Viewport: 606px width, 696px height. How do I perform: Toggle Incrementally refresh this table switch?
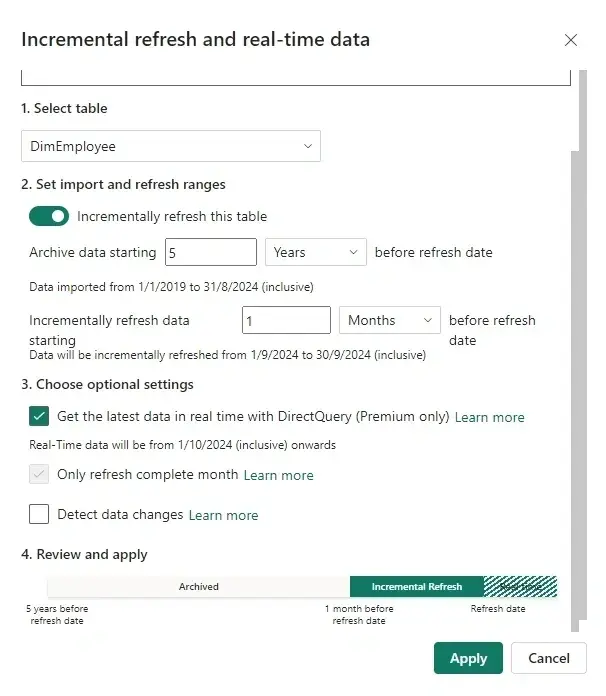pos(49,216)
